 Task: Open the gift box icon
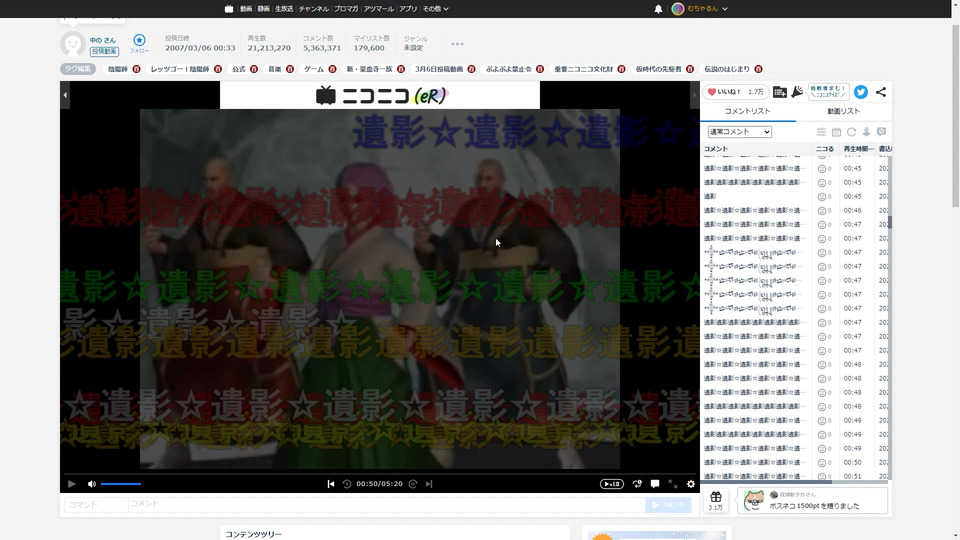[716, 497]
